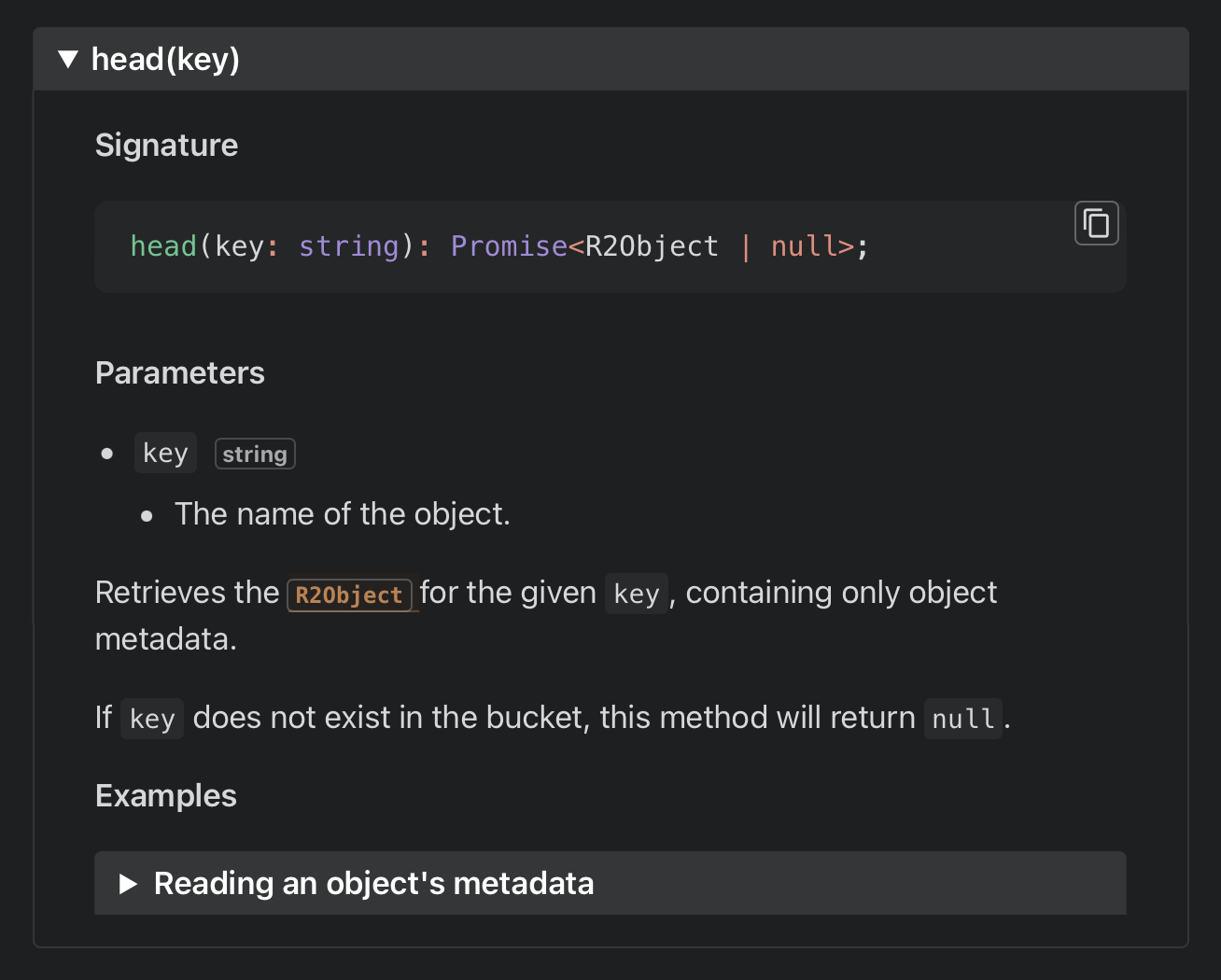Click the key code chip under Parameters
Viewport: 1221px width, 980px height.
pos(165,453)
